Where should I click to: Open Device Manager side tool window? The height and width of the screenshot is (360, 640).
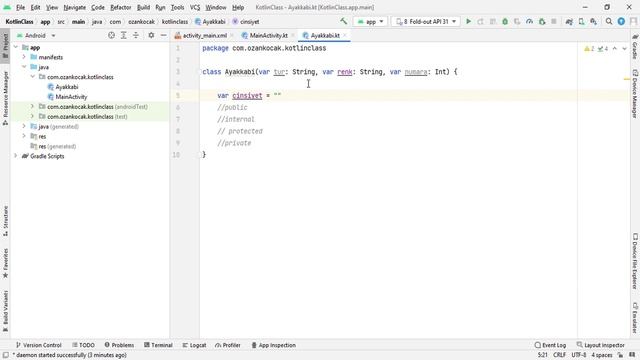pos(635,94)
